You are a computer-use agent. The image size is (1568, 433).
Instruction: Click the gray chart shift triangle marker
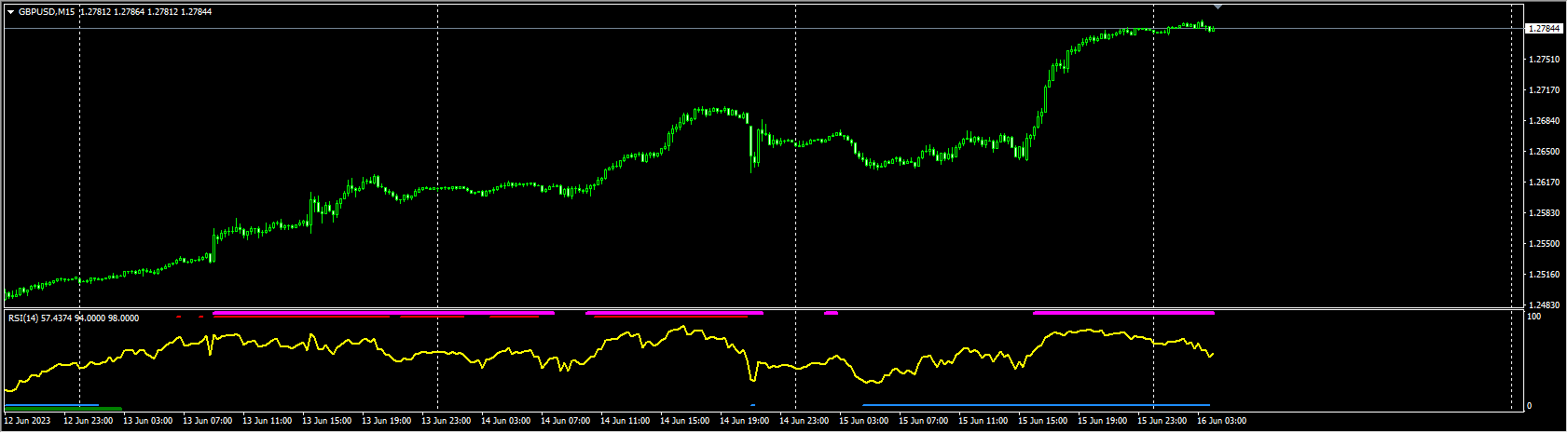tap(1217, 7)
